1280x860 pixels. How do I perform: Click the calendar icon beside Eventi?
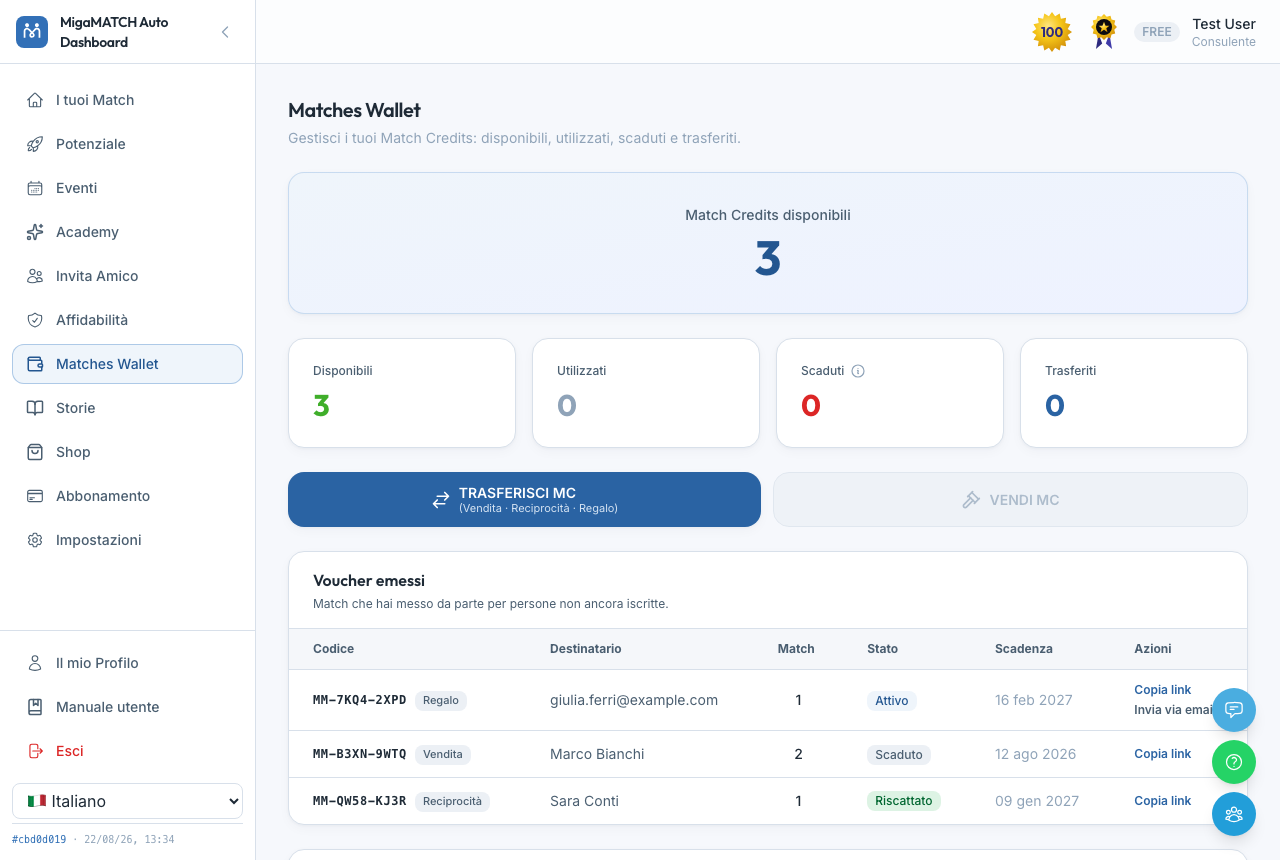coord(35,188)
